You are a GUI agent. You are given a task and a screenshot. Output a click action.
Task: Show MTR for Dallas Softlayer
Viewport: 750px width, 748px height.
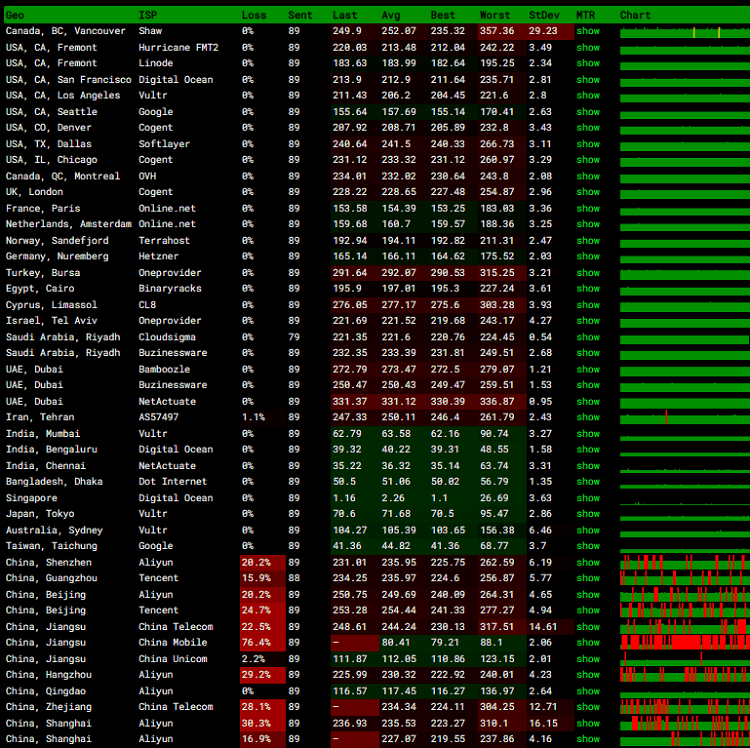(x=587, y=144)
